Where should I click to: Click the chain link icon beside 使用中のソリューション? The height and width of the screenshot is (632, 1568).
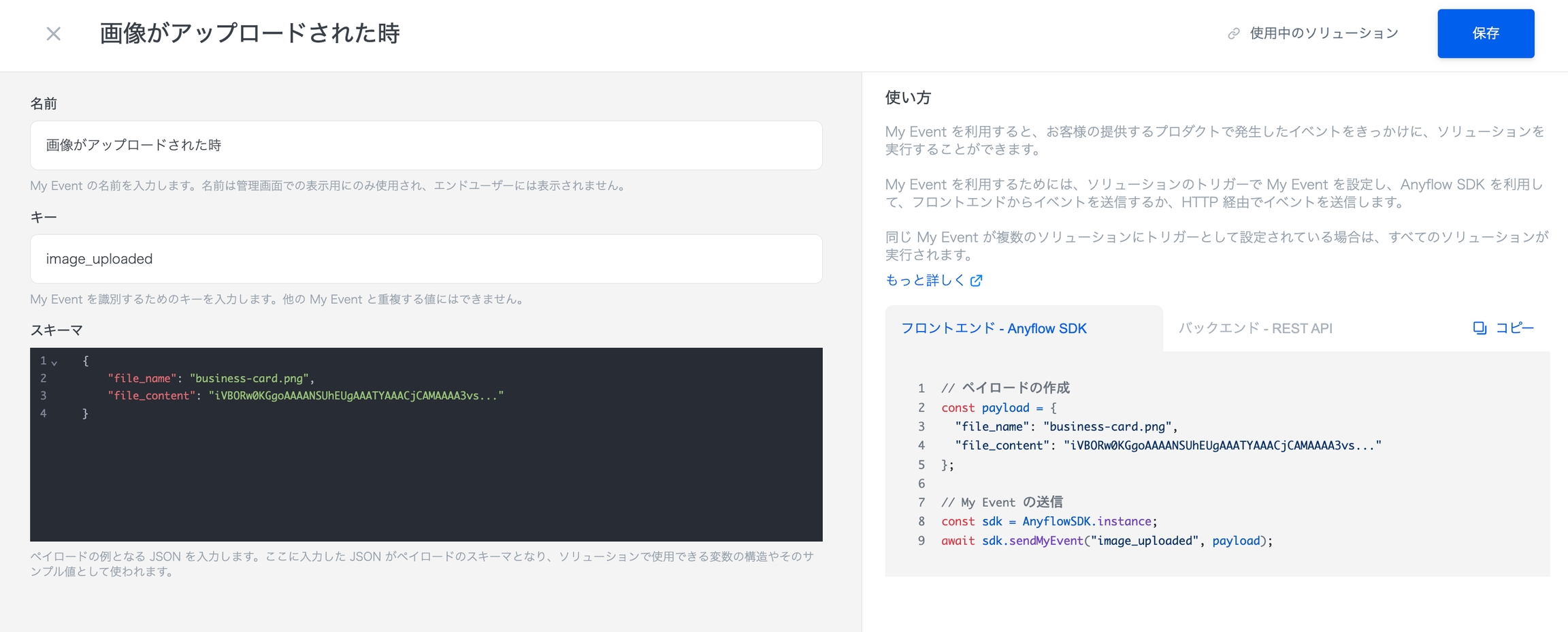pos(1233,33)
